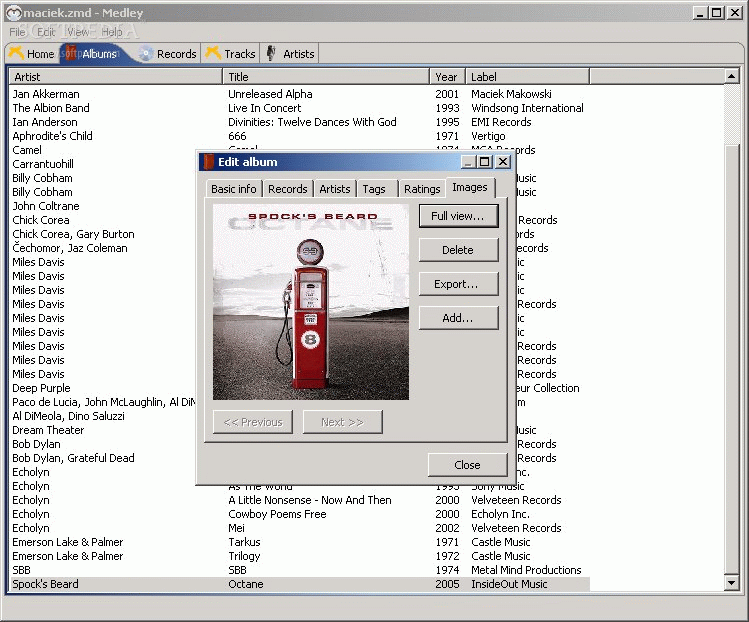The height and width of the screenshot is (622, 749).
Task: Click the title Cowboy Poems Free
Action: [x=277, y=514]
